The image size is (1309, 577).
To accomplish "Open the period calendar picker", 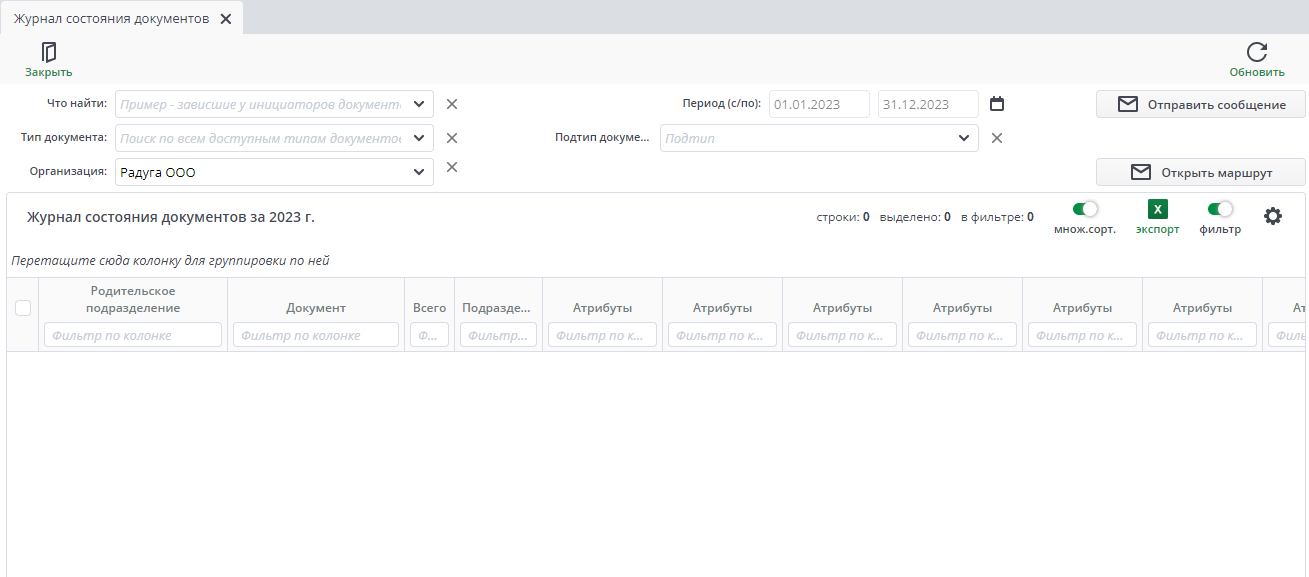I will pos(996,104).
